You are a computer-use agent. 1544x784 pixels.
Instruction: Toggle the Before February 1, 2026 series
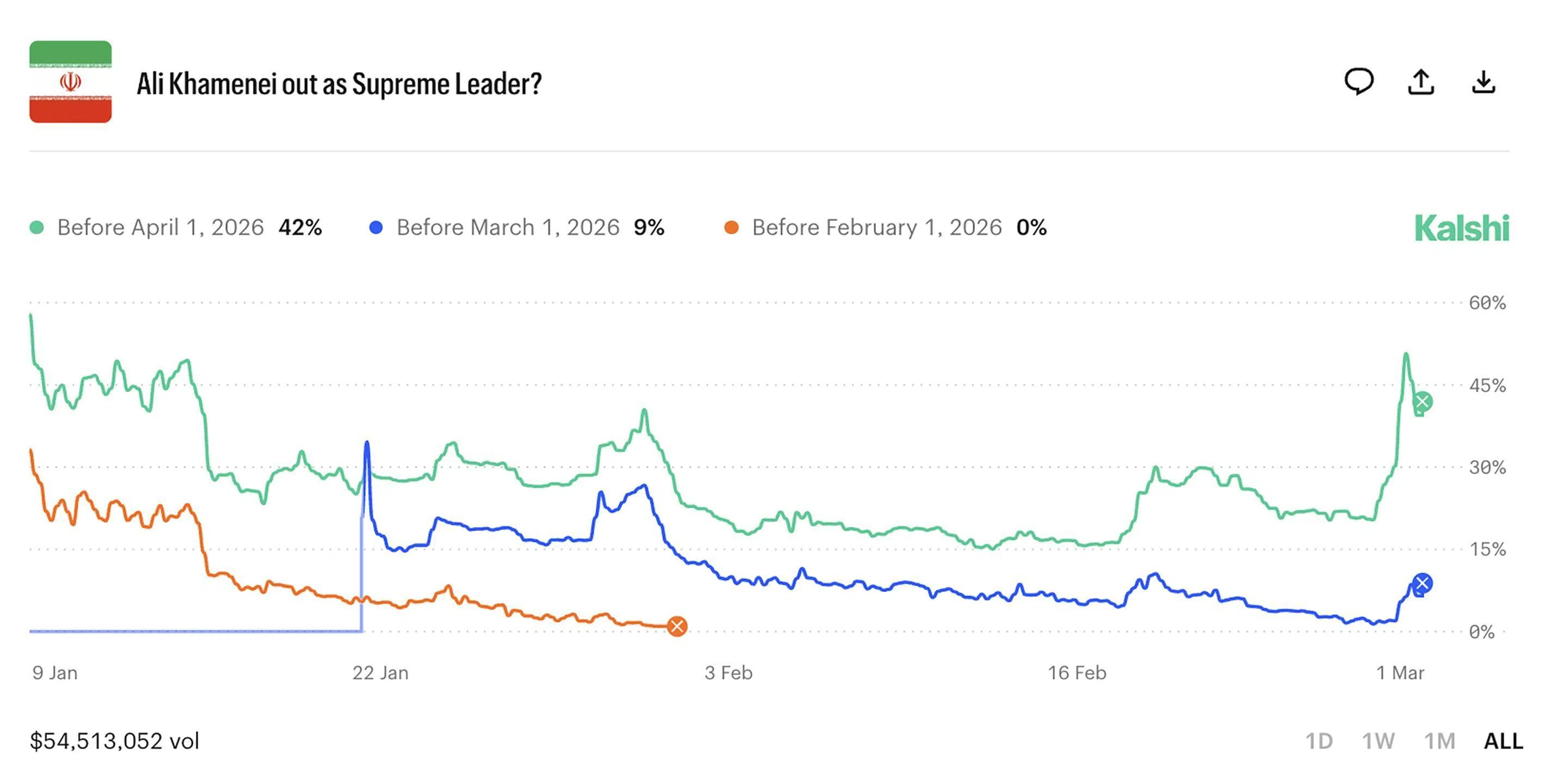pos(877,228)
